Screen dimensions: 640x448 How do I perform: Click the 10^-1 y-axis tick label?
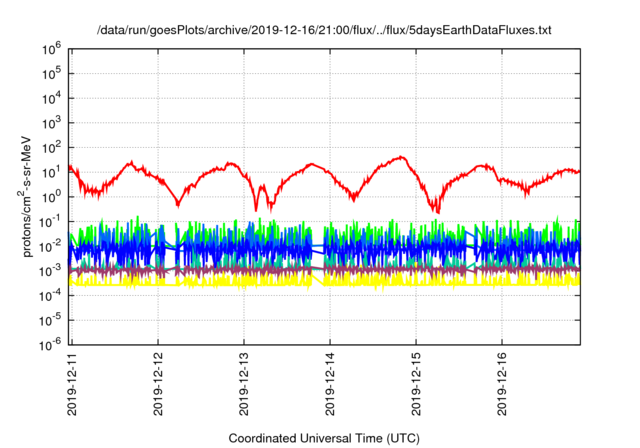coord(50,222)
